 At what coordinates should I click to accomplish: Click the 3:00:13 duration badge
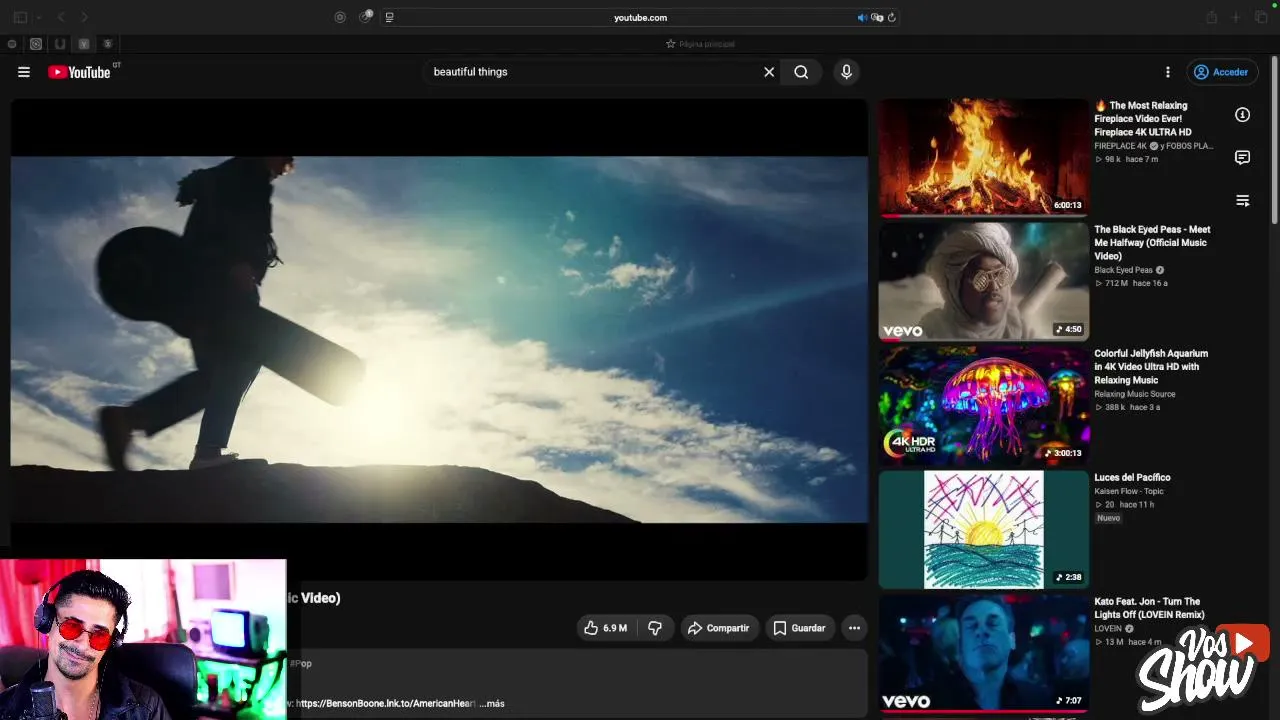1063,453
